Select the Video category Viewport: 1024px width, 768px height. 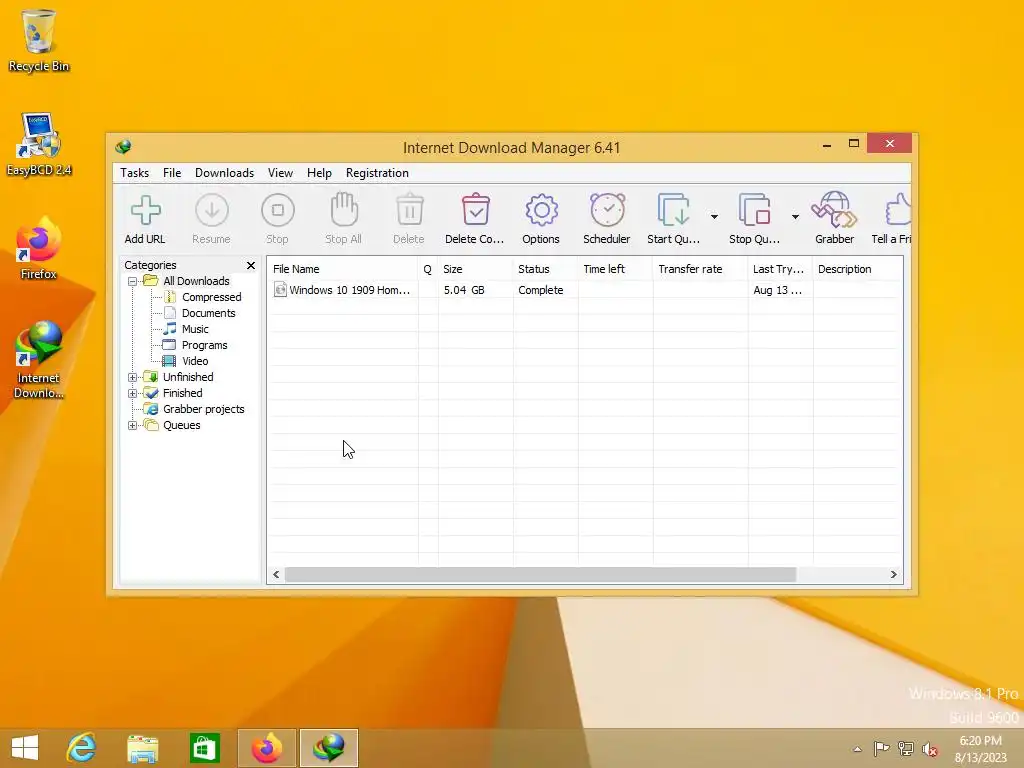point(195,361)
